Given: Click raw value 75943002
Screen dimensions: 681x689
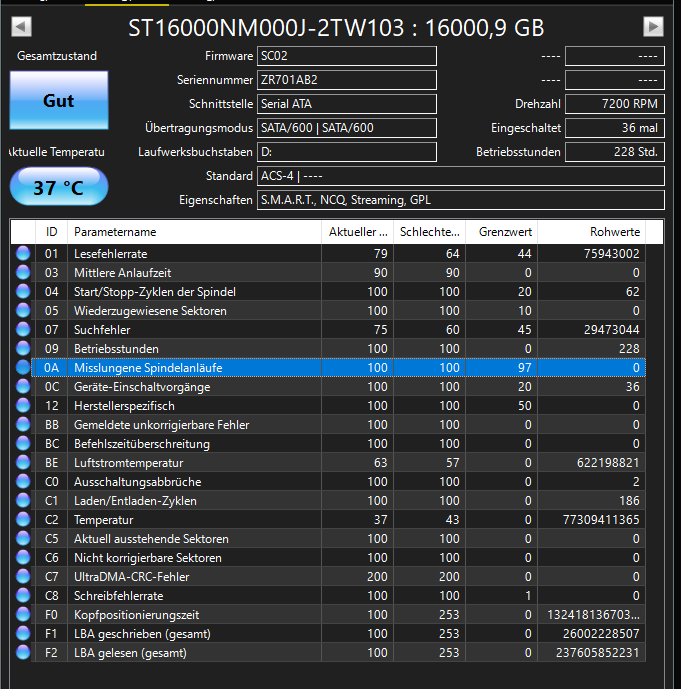Looking at the screenshot, I should click(611, 254).
